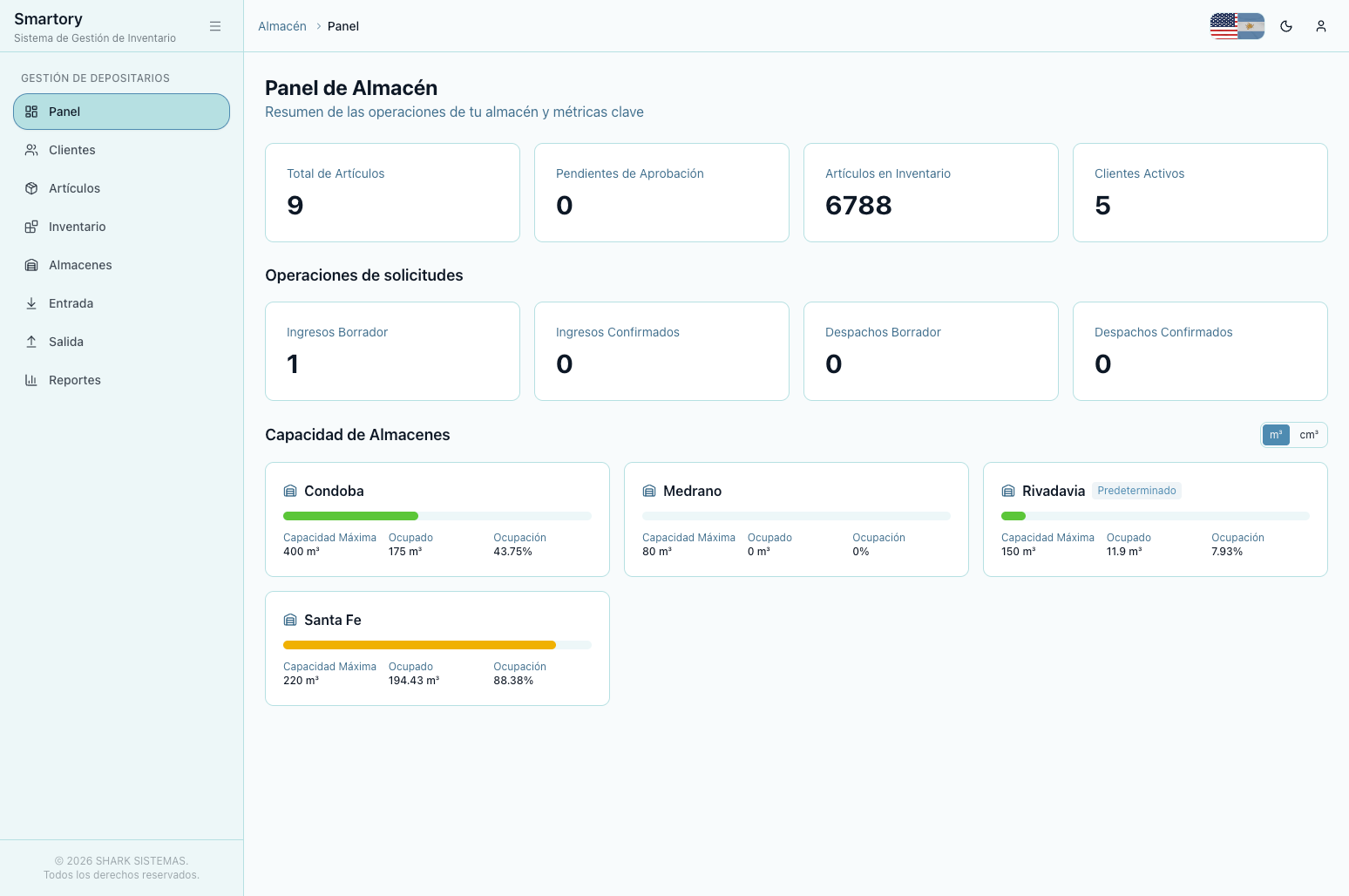Screen dimensions: 1349x896
Task: Select m³ as the capacity unit
Action: 1276,435
